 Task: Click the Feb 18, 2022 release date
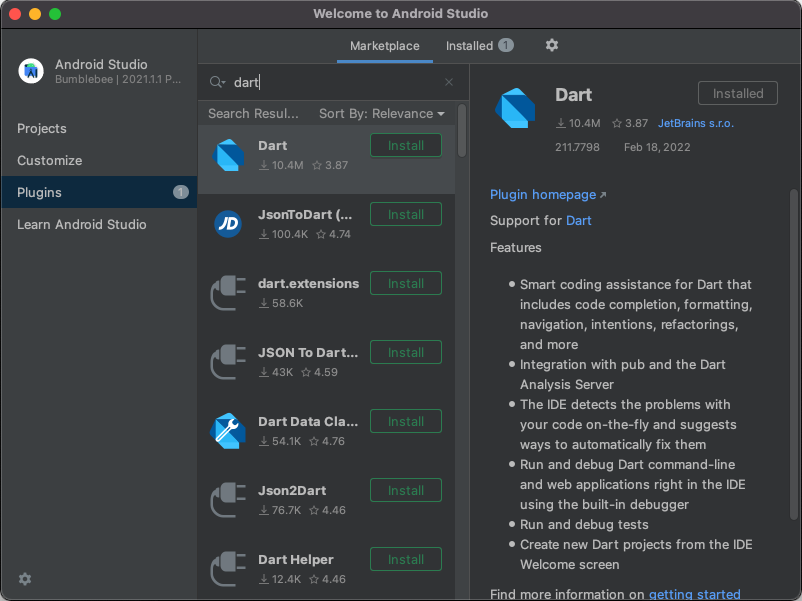click(x=657, y=147)
